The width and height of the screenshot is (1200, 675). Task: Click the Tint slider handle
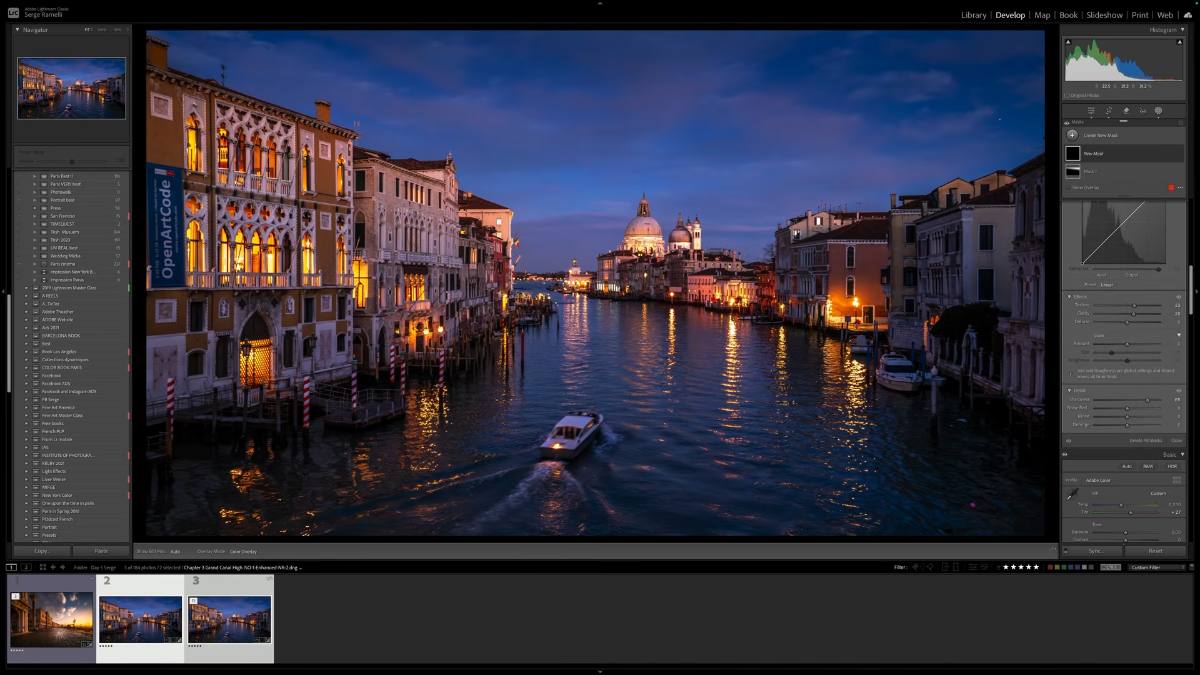(1130, 513)
